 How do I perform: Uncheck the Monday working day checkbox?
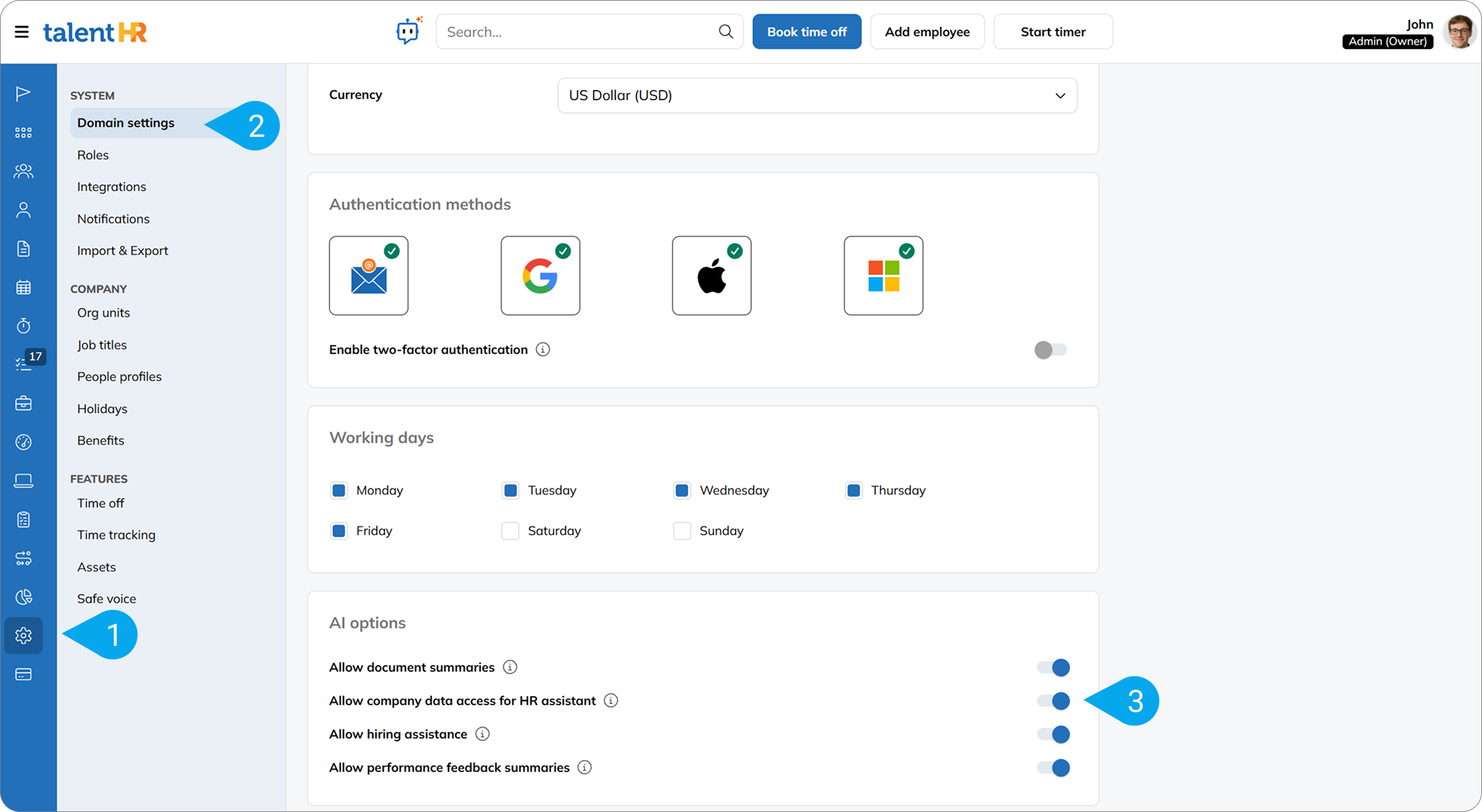[339, 490]
